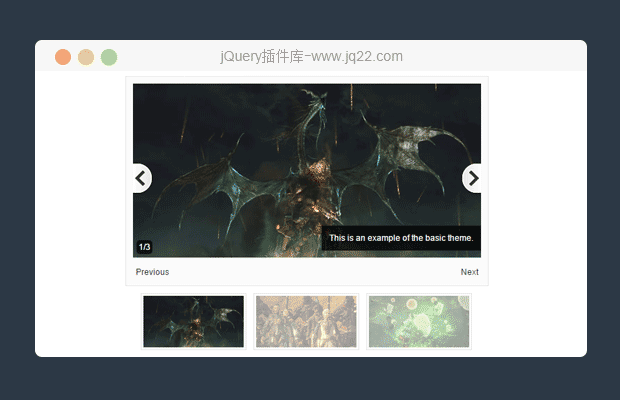Viewport: 620px width, 400px height.
Task: Click the 1/3 slide counter badge
Action: click(144, 247)
